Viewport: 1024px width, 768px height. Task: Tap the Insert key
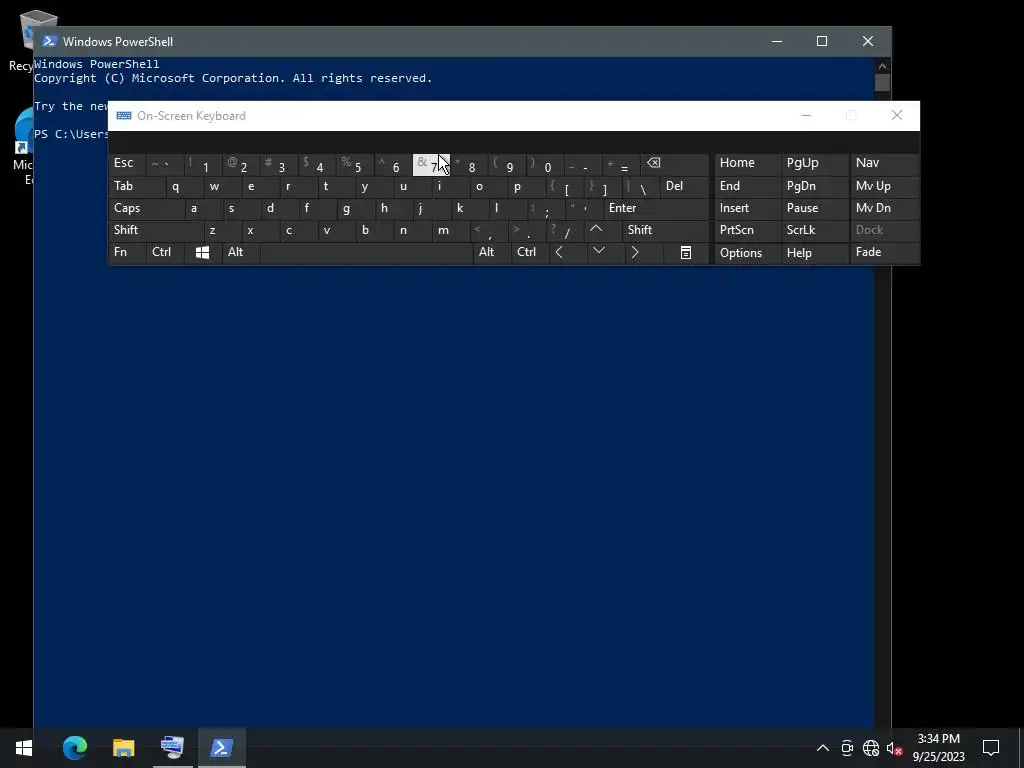(746, 208)
